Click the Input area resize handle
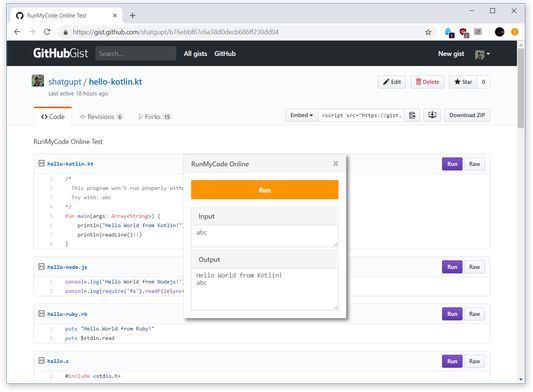This screenshot has height=392, width=533. point(336,244)
